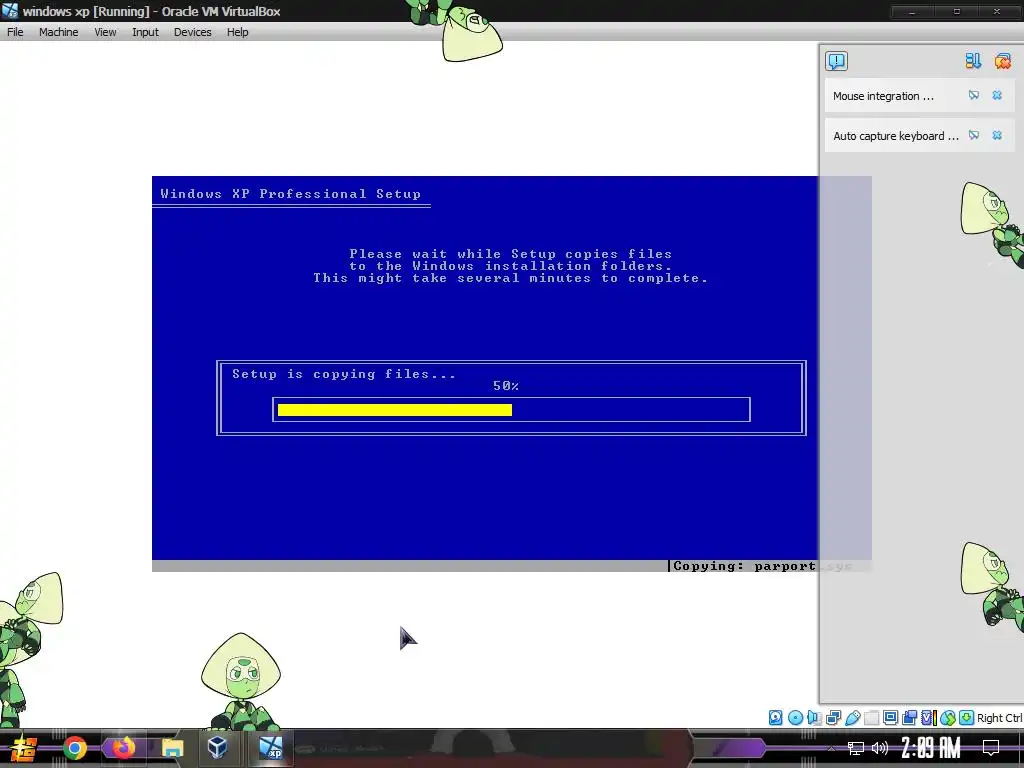The image size is (1024, 768).
Task: Click the audio indicator in status bar
Action: (814, 718)
